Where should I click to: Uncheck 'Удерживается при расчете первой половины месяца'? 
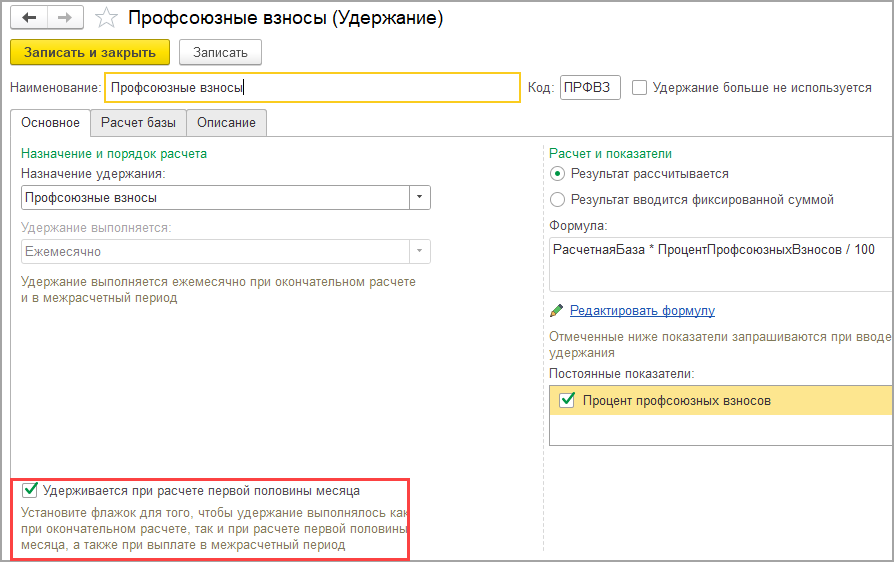click(x=29, y=491)
